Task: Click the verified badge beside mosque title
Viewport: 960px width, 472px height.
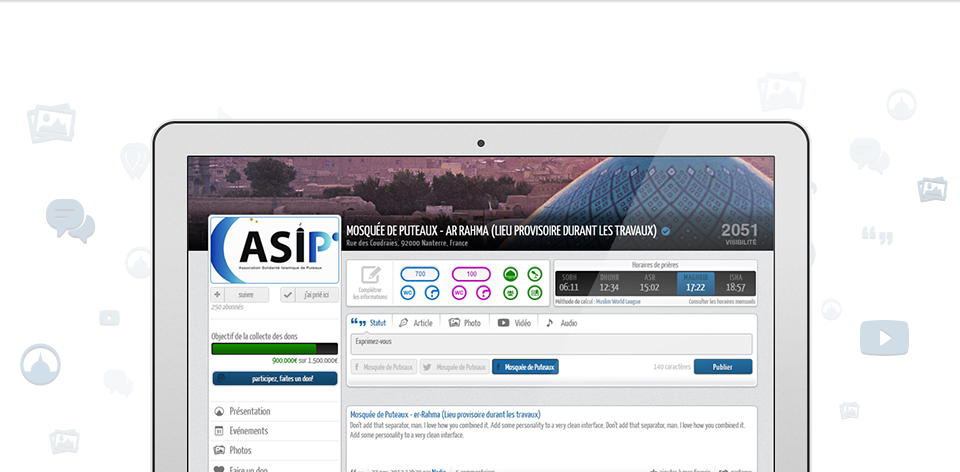Action: [x=665, y=231]
